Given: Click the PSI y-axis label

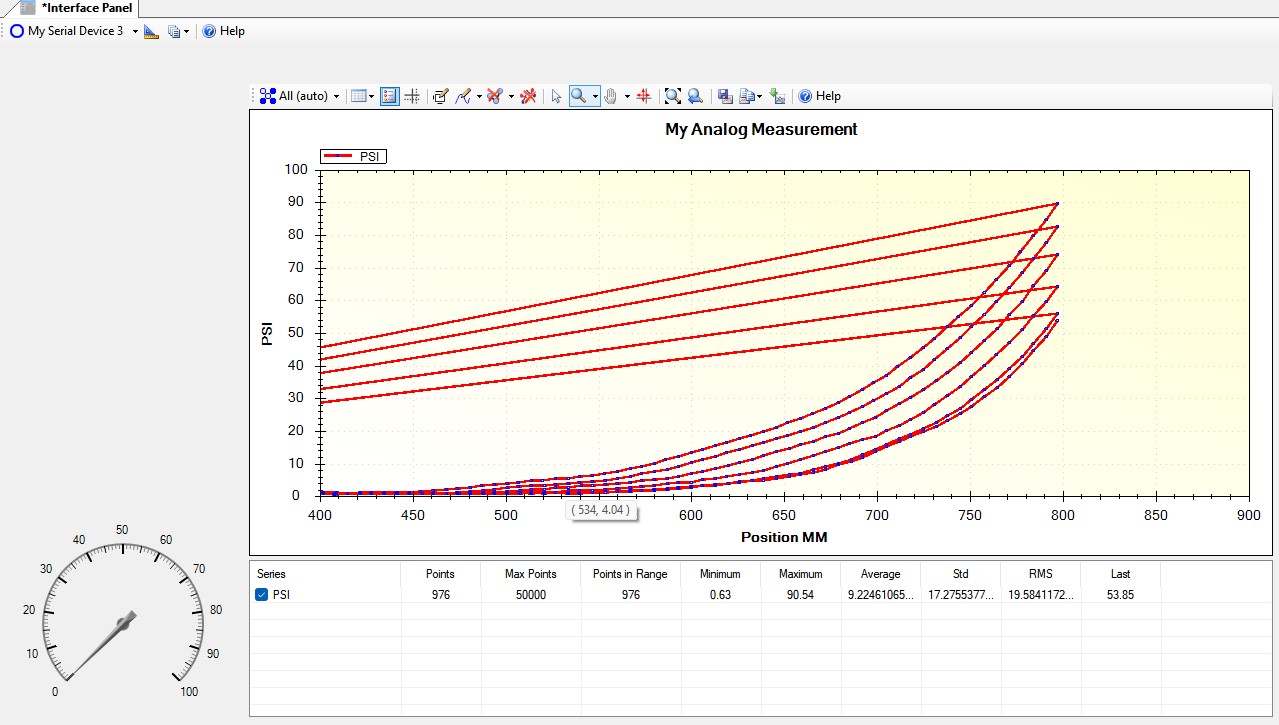Looking at the screenshot, I should coord(267,334).
